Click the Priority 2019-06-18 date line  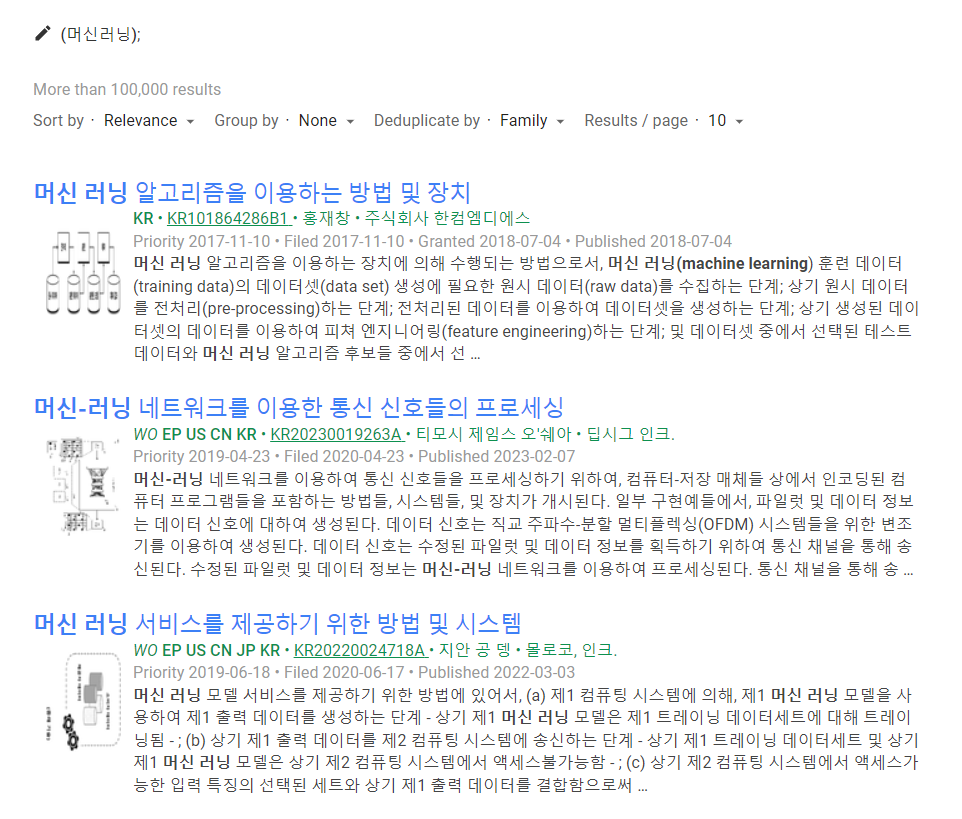(354, 673)
